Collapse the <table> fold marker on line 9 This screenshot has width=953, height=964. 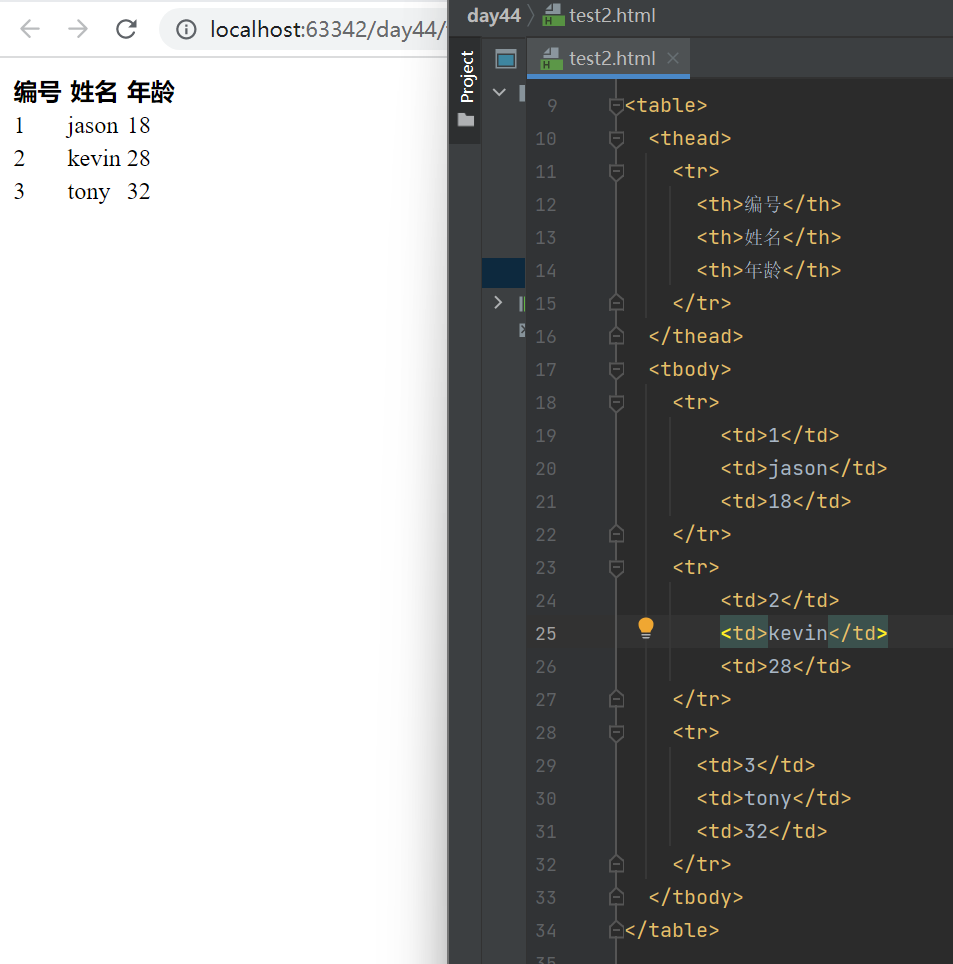point(616,105)
